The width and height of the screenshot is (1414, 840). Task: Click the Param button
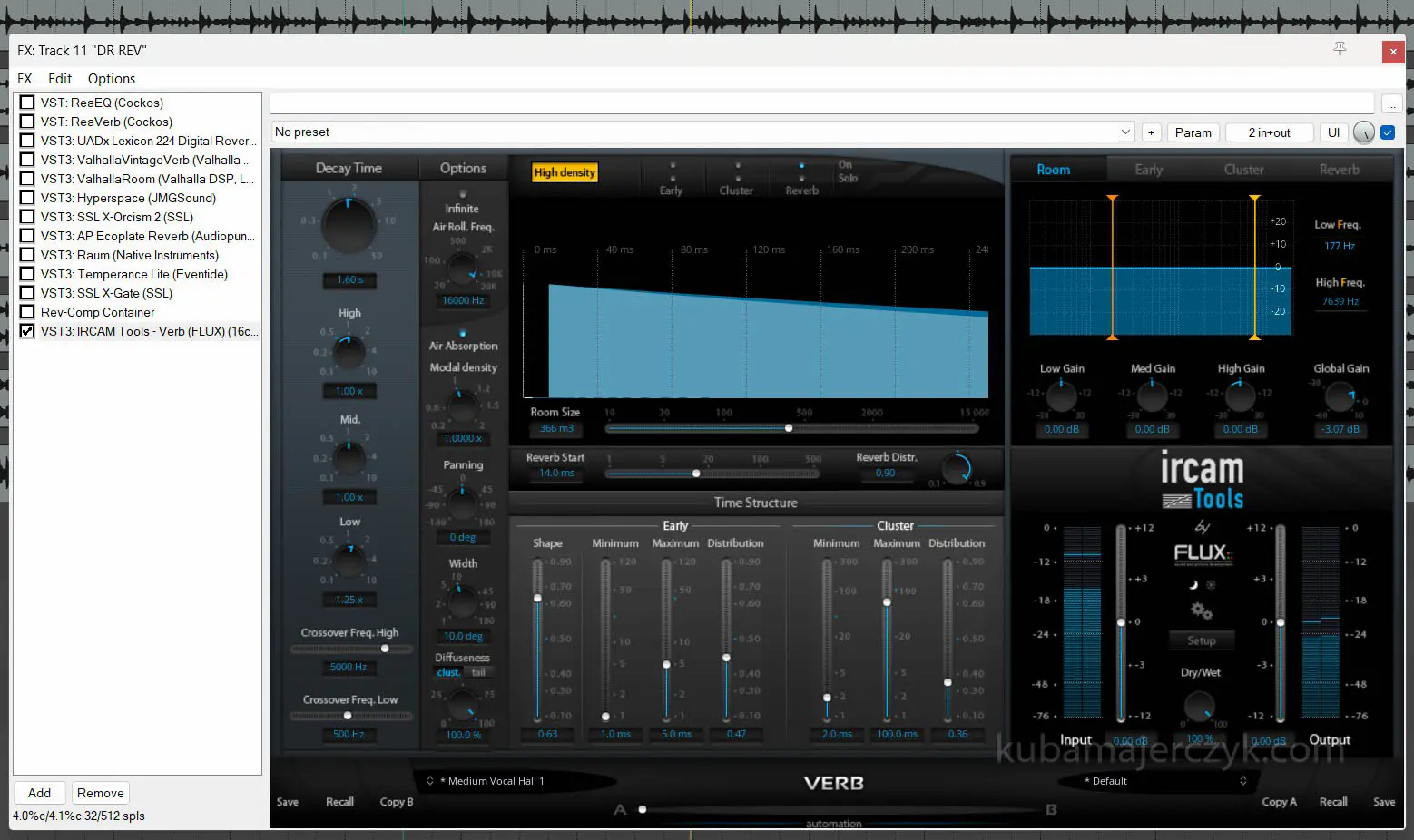pos(1193,132)
